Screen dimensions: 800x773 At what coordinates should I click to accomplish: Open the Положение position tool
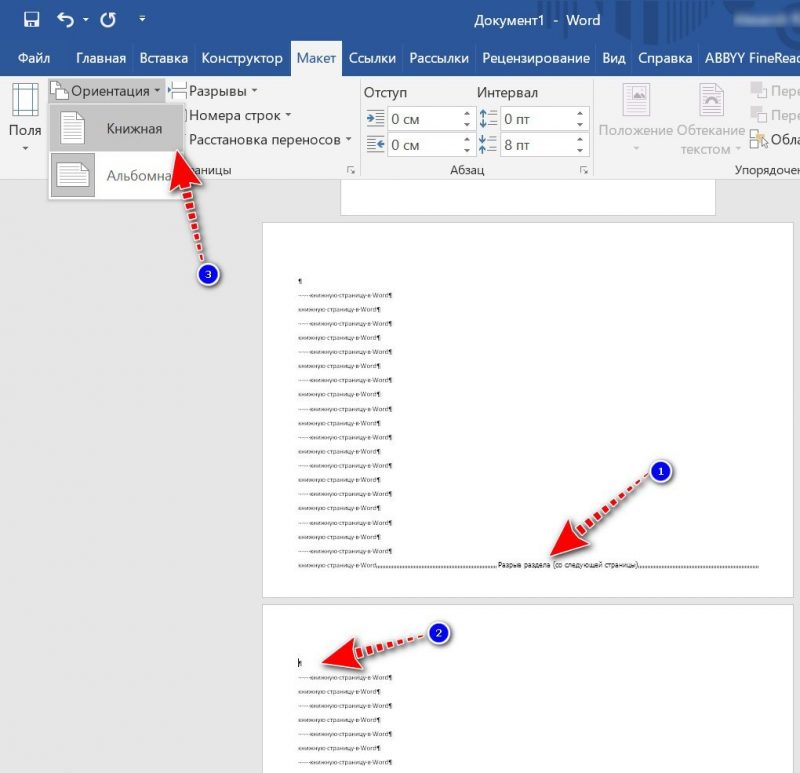click(636, 118)
